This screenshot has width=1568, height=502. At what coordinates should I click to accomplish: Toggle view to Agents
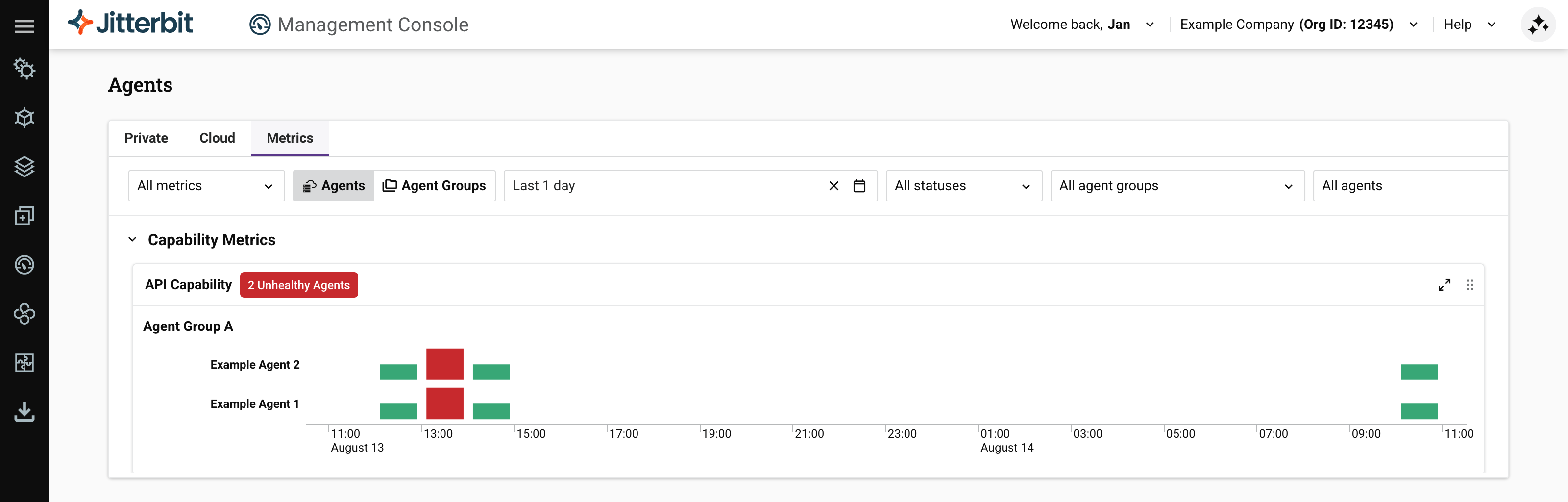coord(334,186)
